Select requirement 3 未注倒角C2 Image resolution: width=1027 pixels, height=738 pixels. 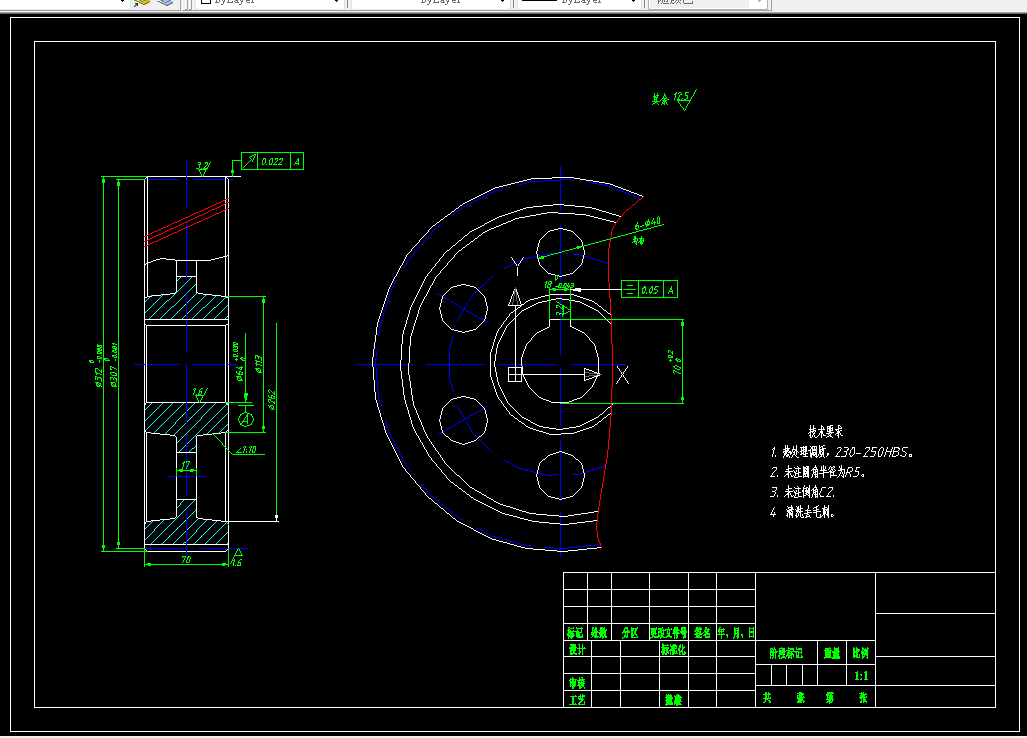coord(802,492)
